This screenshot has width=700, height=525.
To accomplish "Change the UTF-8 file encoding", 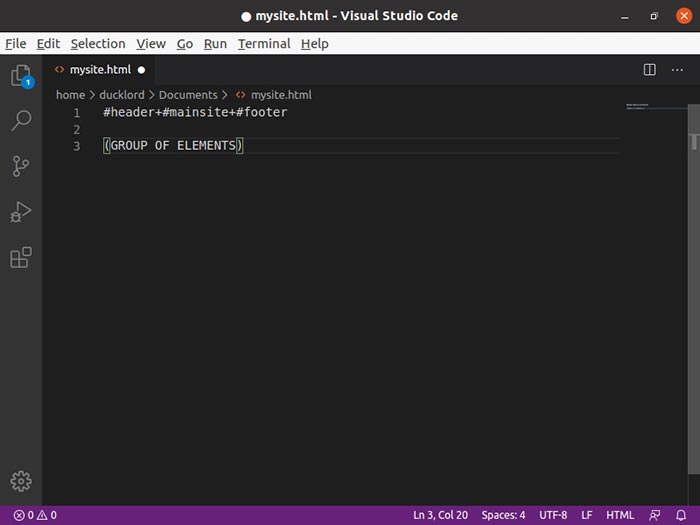I will click(x=553, y=515).
